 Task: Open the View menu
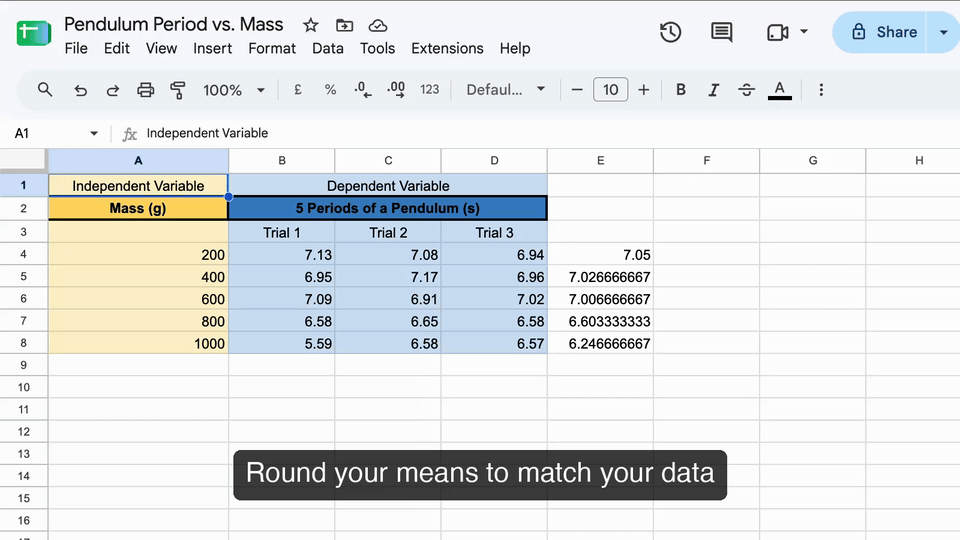coord(161,48)
